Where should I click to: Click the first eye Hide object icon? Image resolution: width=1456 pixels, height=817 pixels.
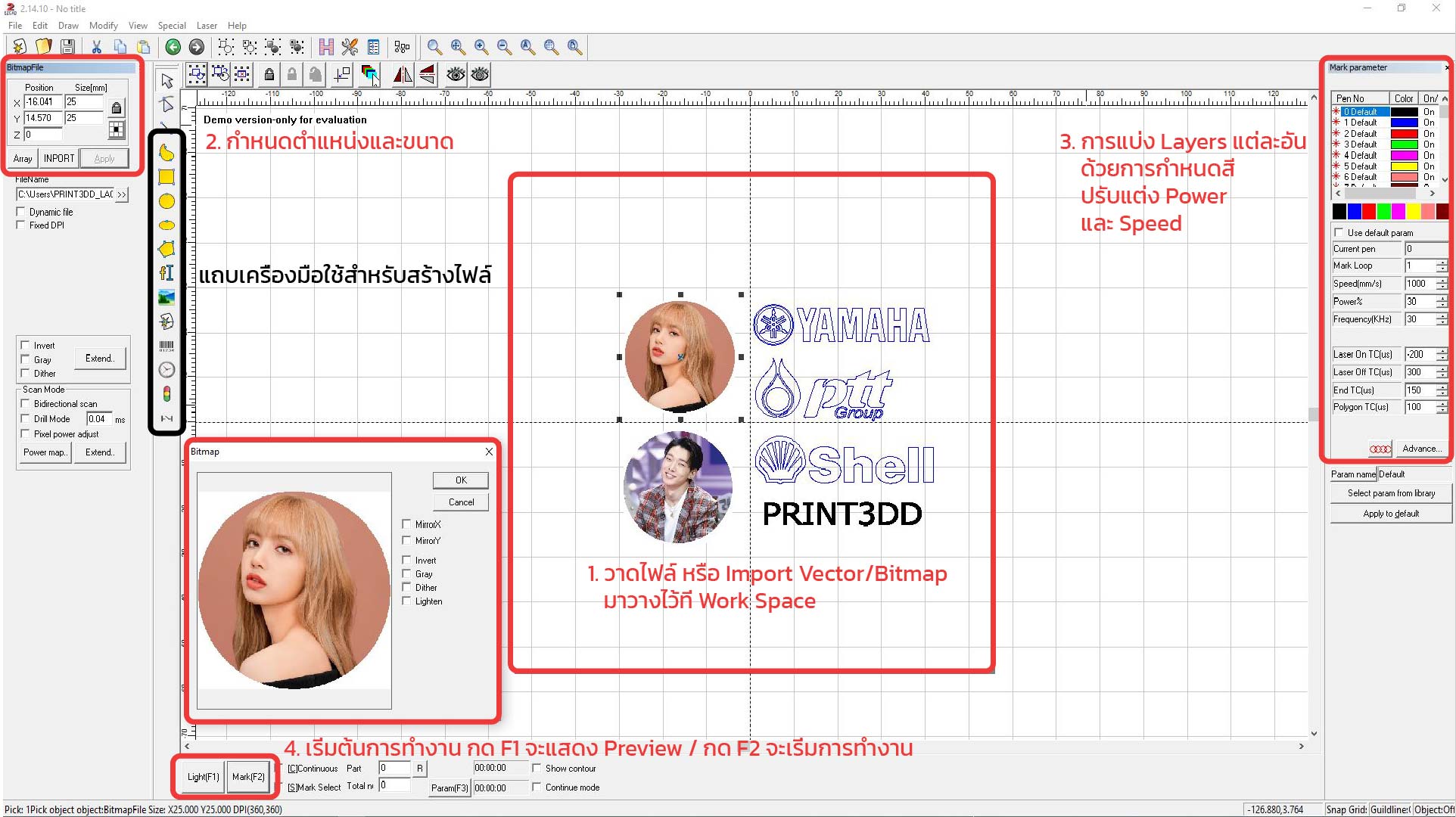coord(456,74)
